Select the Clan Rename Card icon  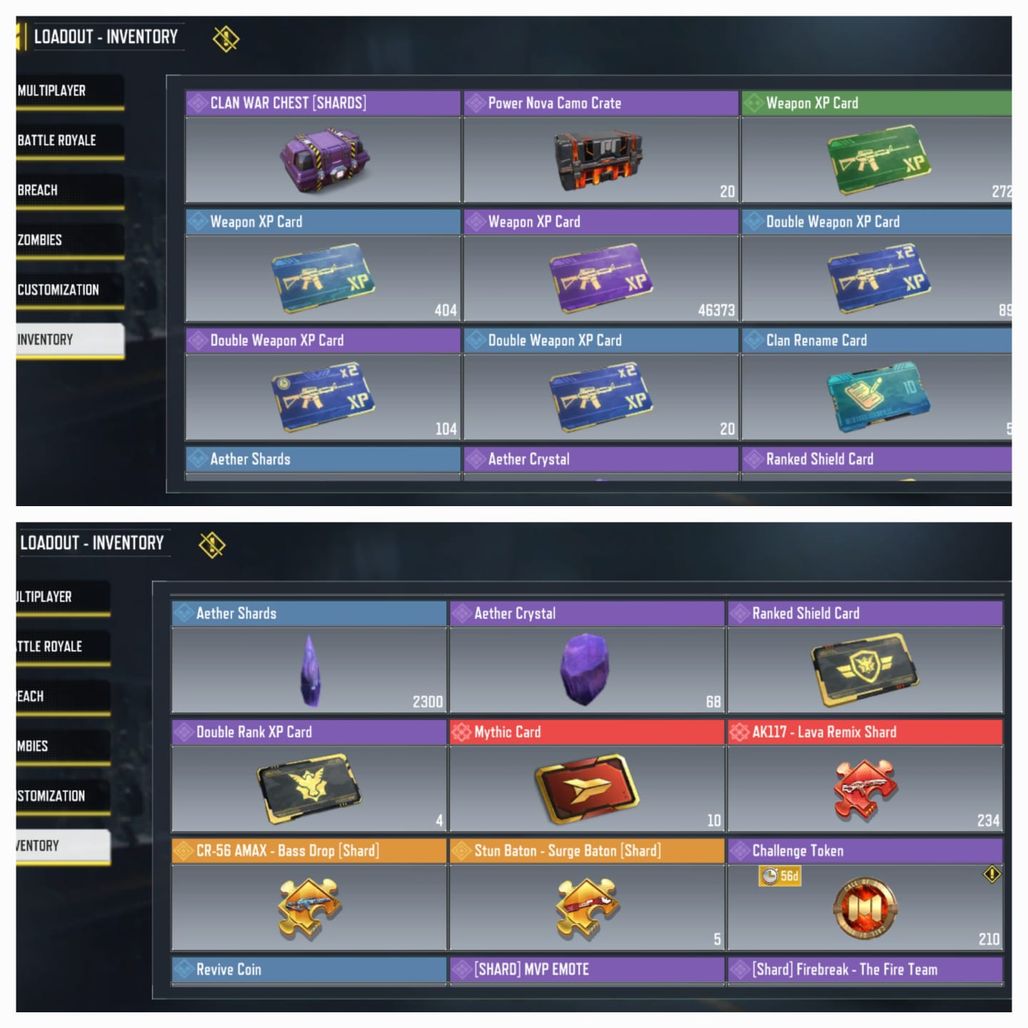pyautogui.click(x=879, y=397)
